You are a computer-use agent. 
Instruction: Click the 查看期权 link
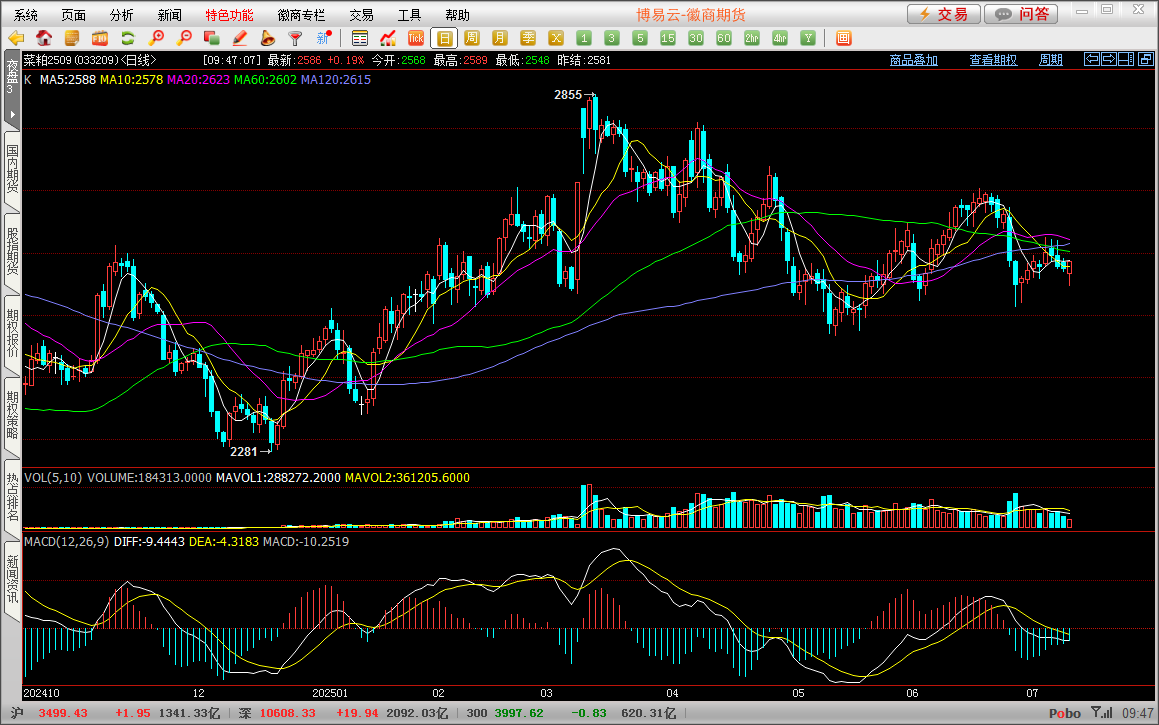coord(993,60)
